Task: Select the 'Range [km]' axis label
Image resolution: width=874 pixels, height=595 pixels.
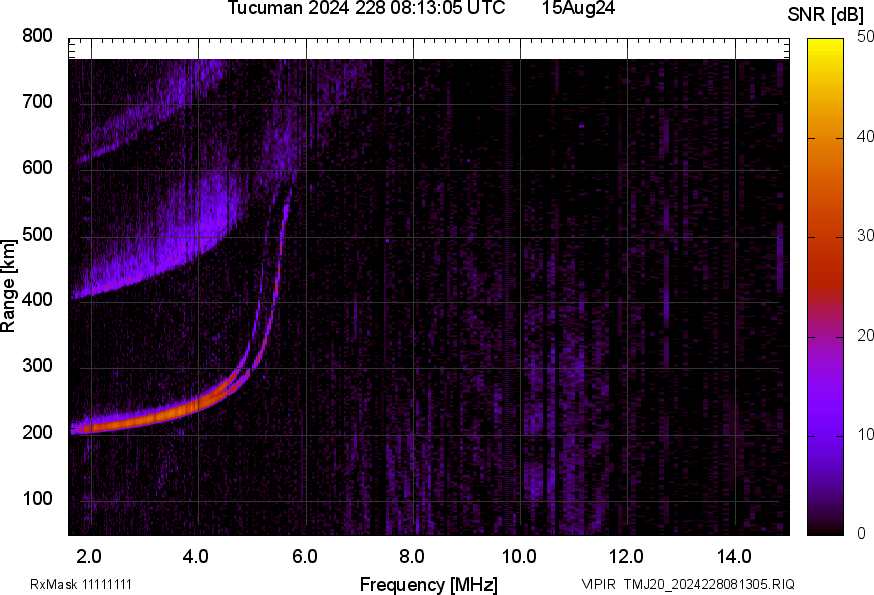Action: (x=8, y=287)
